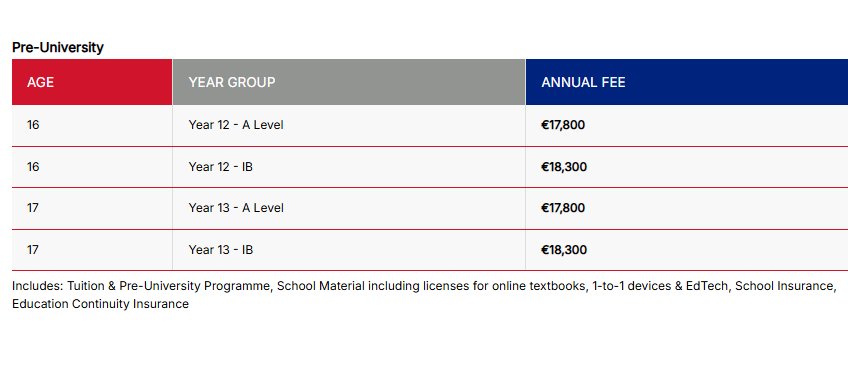Screen dimensions: 848x368
Task: Click the YEAR GROUP column header
Action: (x=349, y=82)
